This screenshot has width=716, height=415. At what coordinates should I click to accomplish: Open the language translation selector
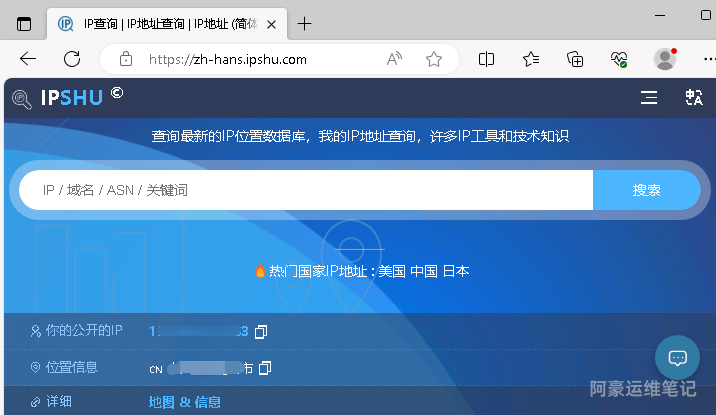pyautogui.click(x=694, y=97)
